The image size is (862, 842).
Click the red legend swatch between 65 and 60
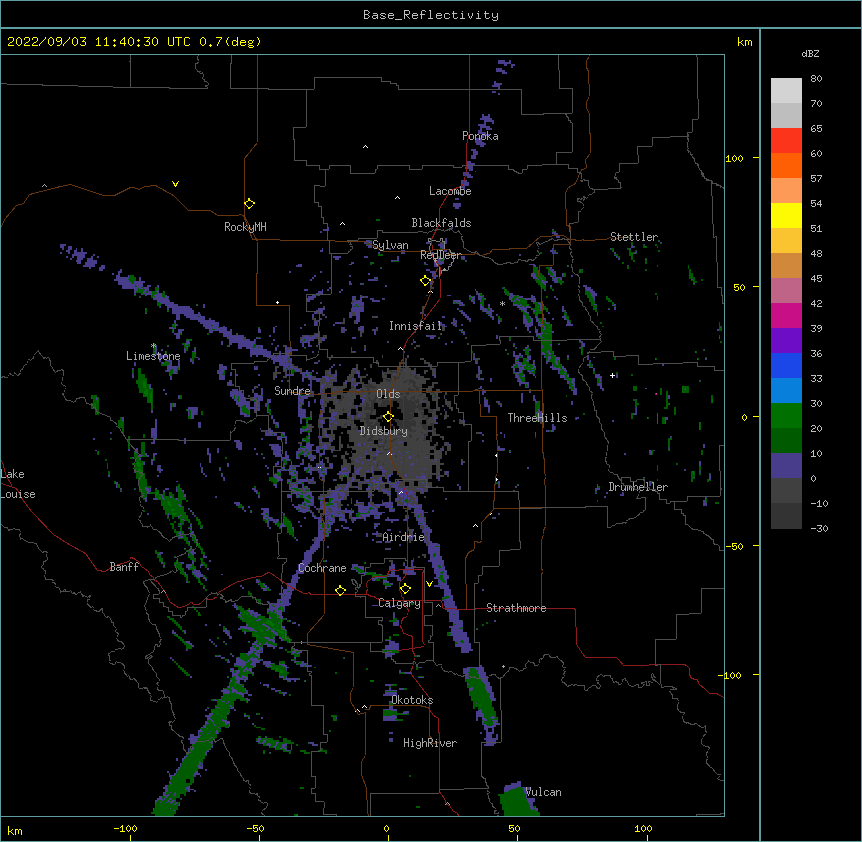pyautogui.click(x=786, y=140)
